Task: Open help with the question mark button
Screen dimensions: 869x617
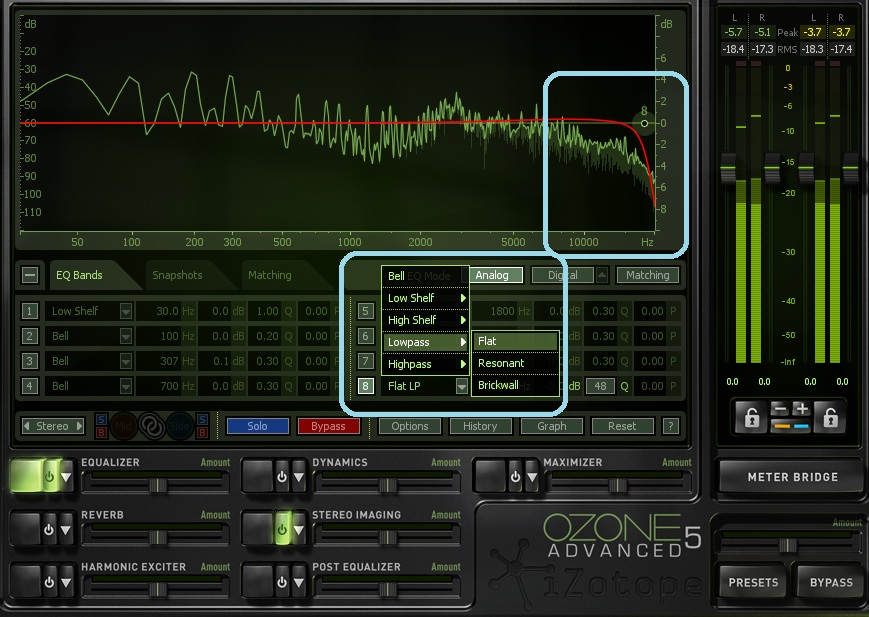Action: point(671,426)
